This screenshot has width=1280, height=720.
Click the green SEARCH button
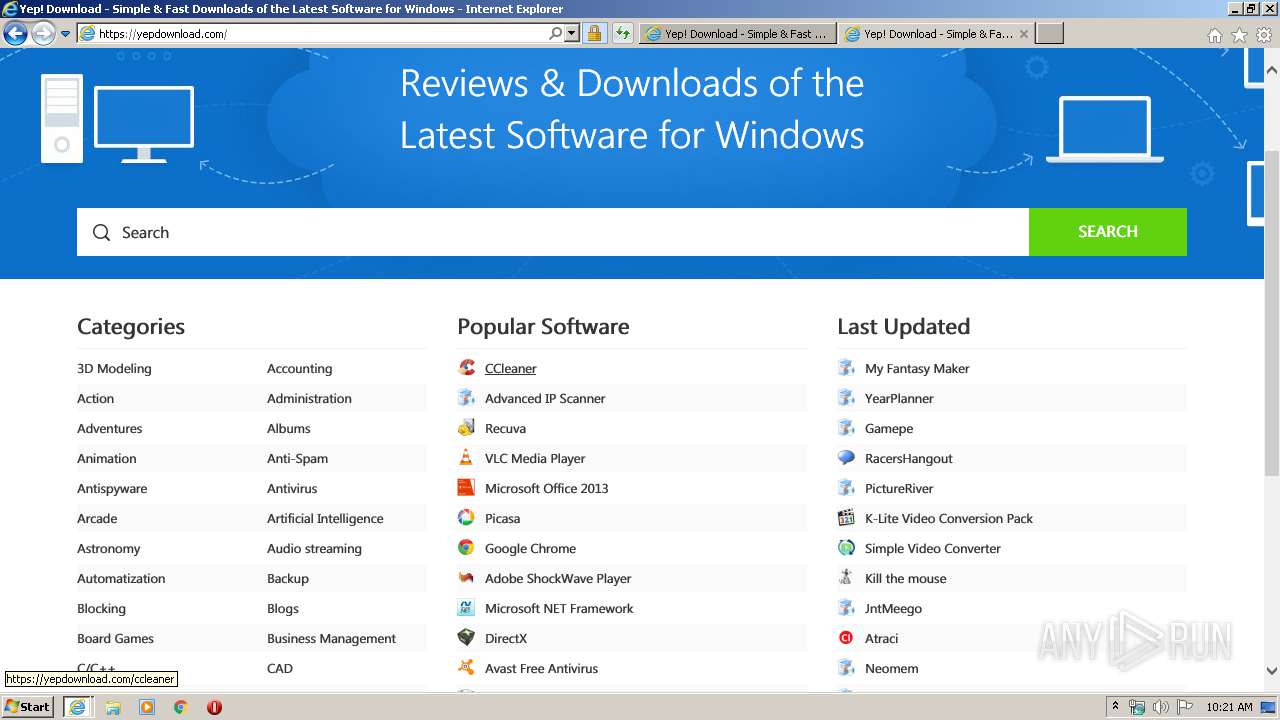pyautogui.click(x=1107, y=232)
